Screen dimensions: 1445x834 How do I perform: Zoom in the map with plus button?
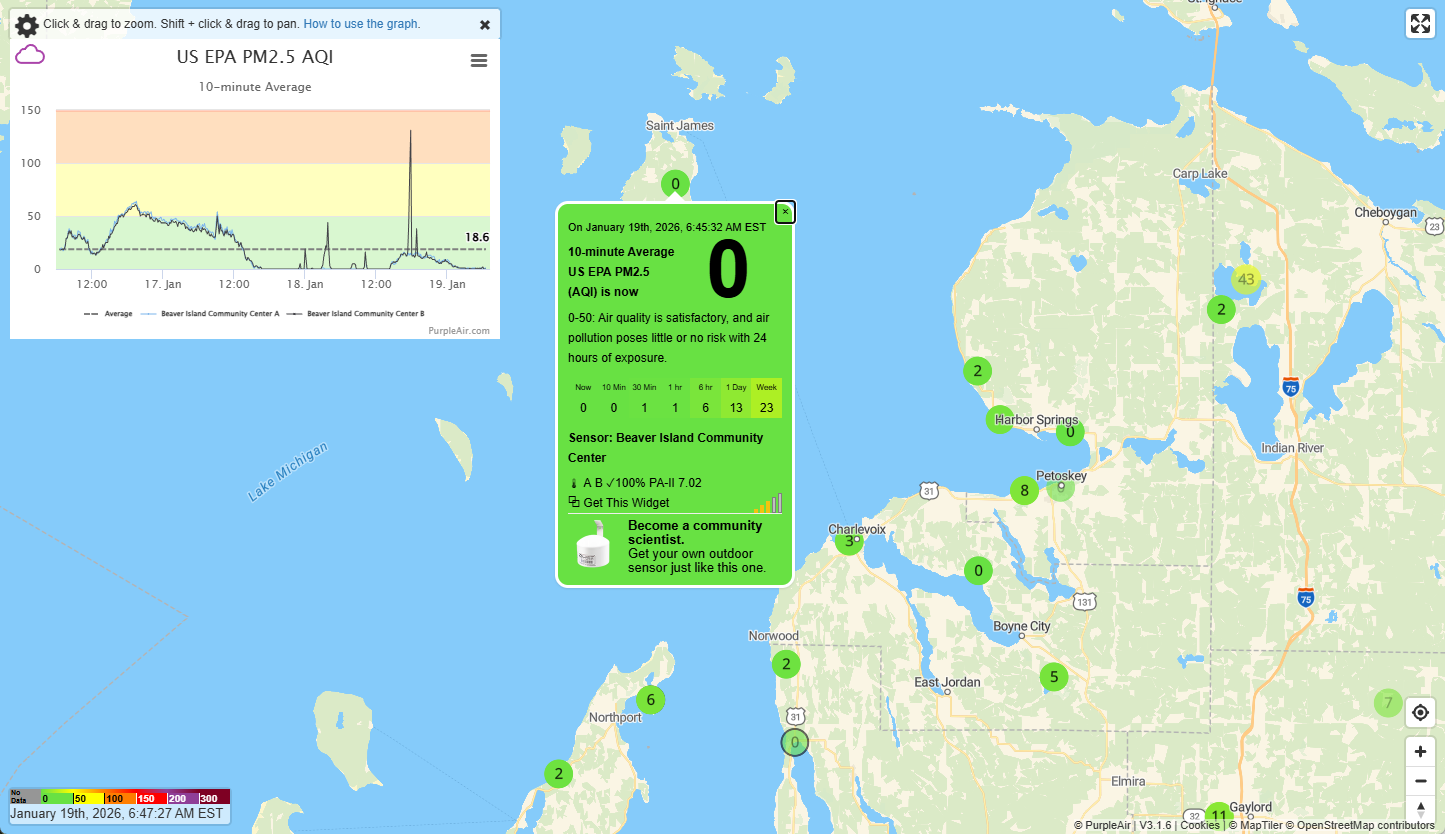1420,752
